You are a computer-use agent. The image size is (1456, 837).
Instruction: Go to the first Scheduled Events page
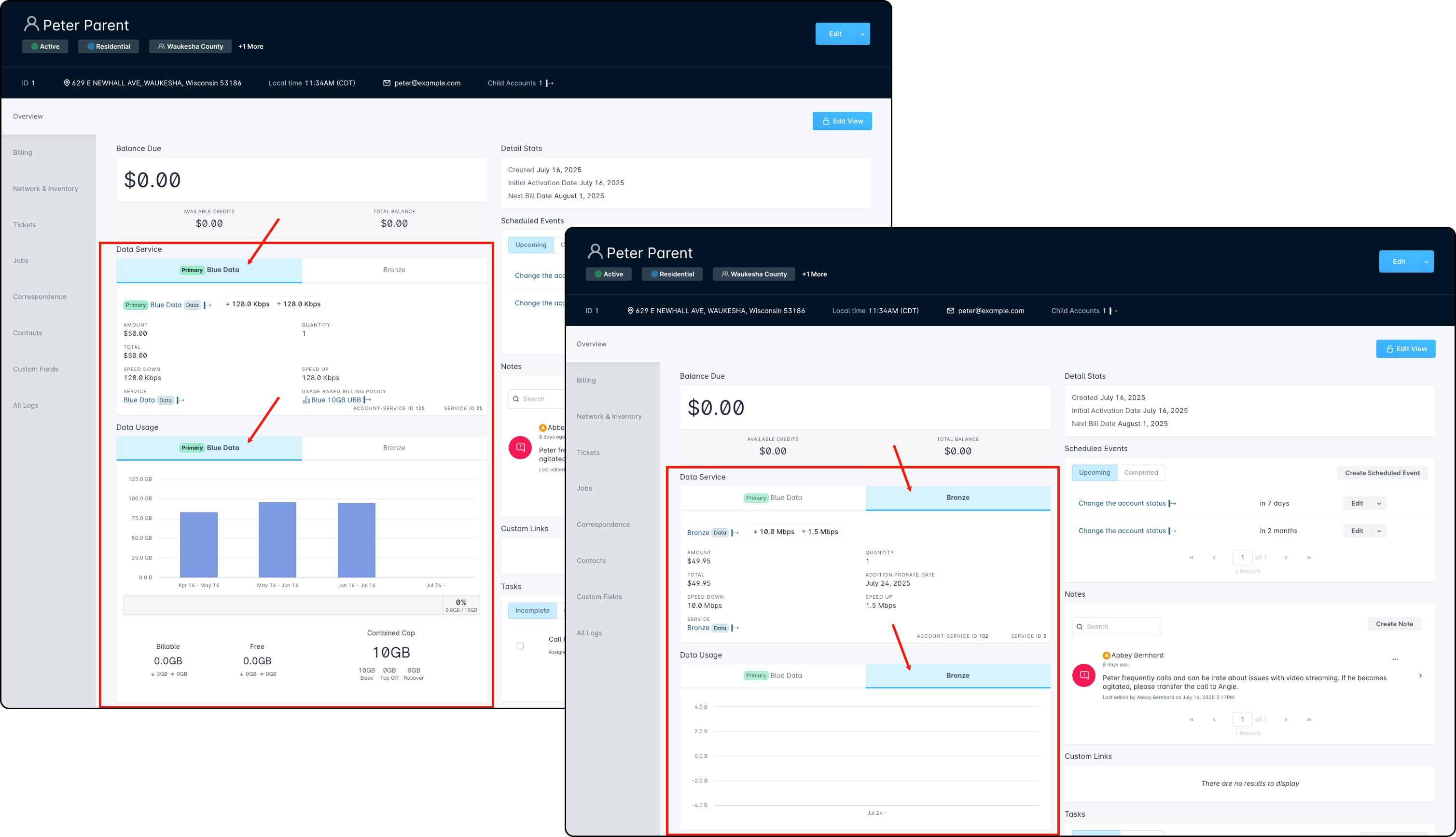[x=1192, y=557]
